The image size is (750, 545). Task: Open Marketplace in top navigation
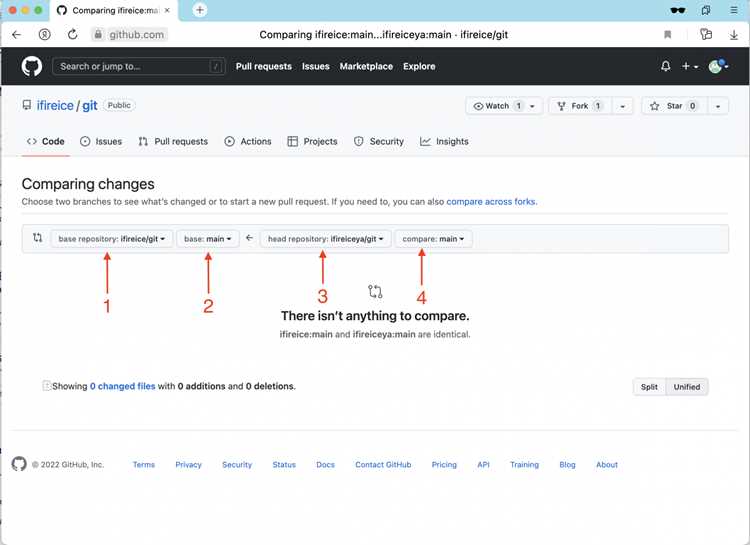366,67
